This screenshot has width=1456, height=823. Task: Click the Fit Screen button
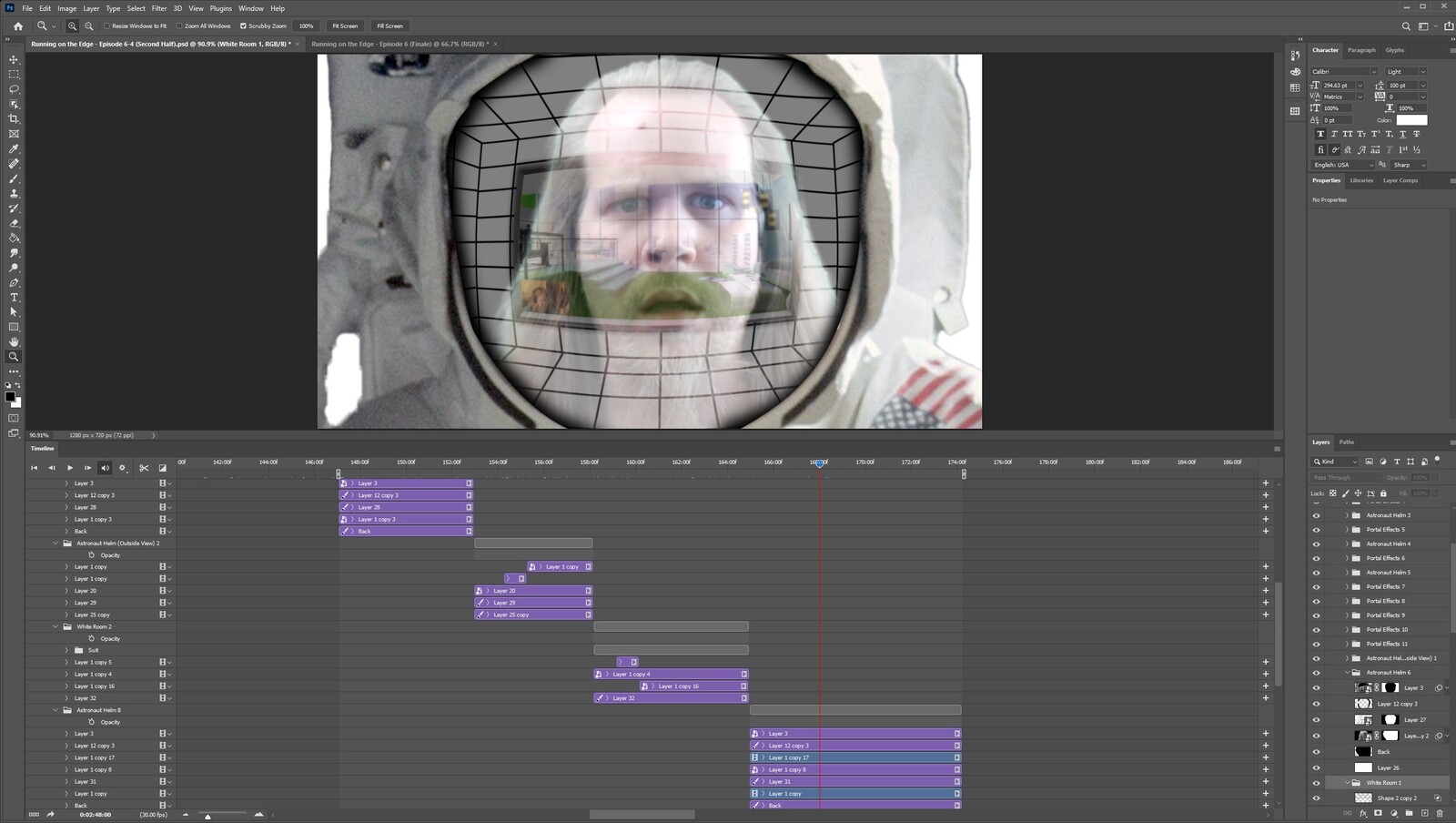tap(345, 26)
